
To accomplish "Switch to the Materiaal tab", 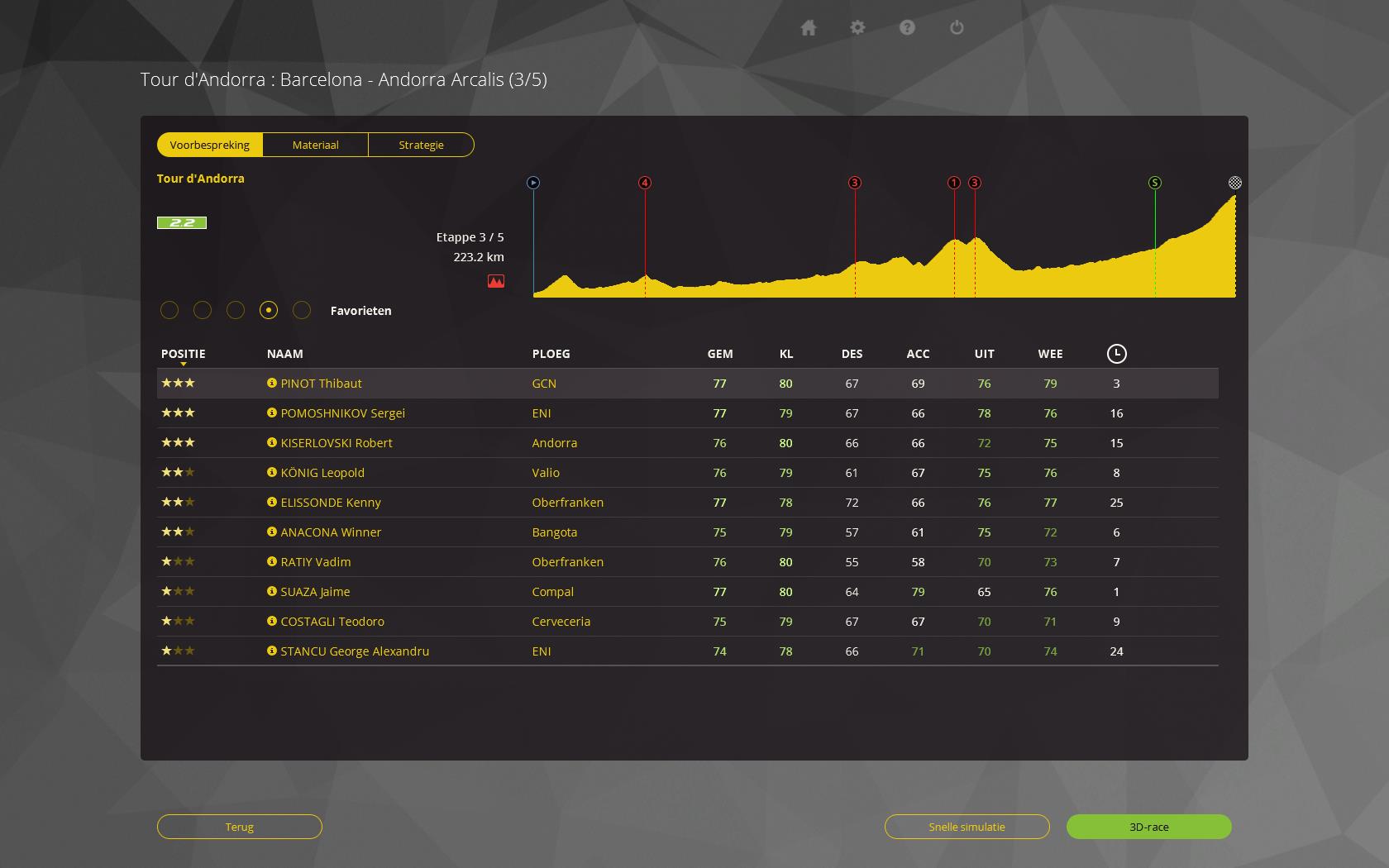I will [316, 145].
